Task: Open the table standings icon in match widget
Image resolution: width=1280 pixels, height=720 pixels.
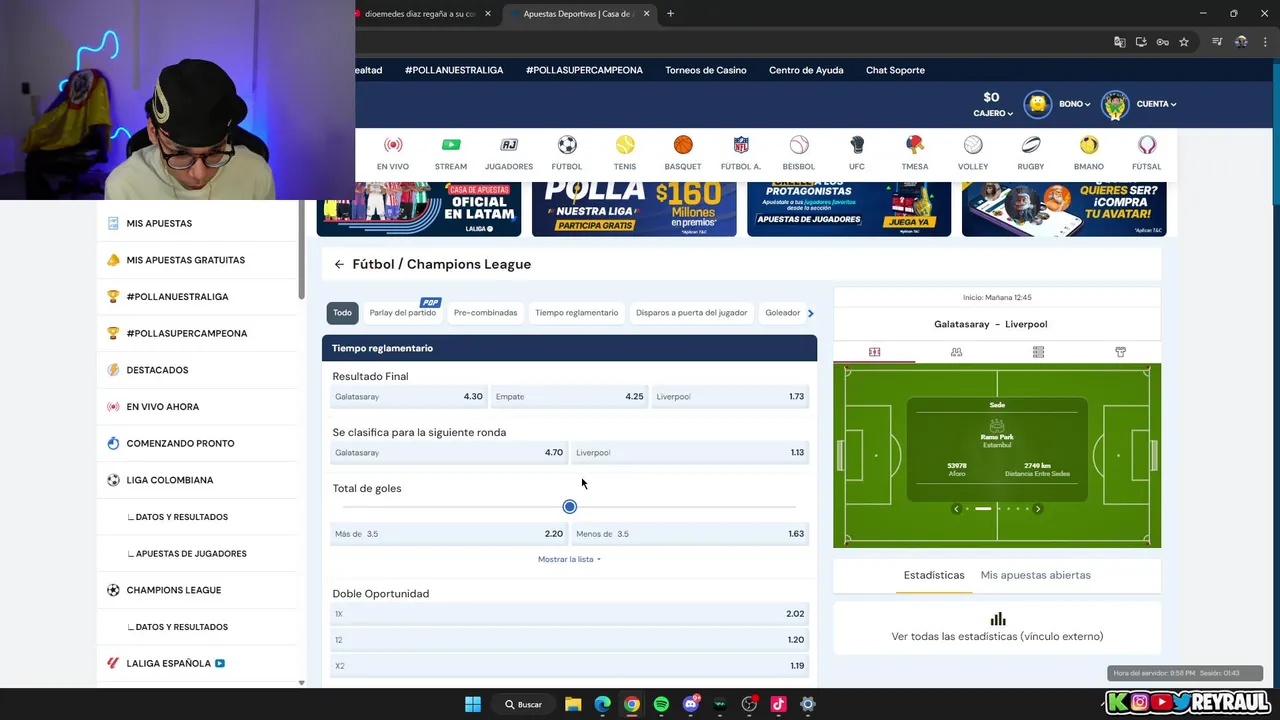Action: point(1038,352)
